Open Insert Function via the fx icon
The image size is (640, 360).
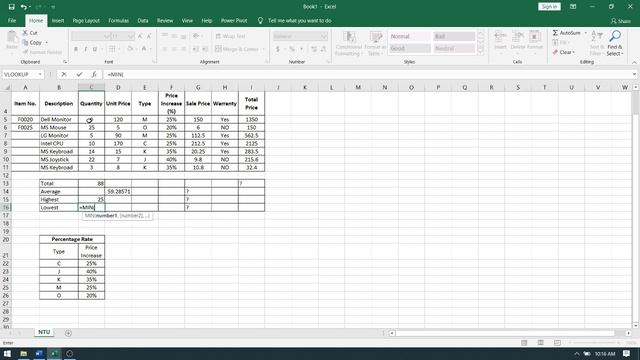pyautogui.click(x=94, y=74)
